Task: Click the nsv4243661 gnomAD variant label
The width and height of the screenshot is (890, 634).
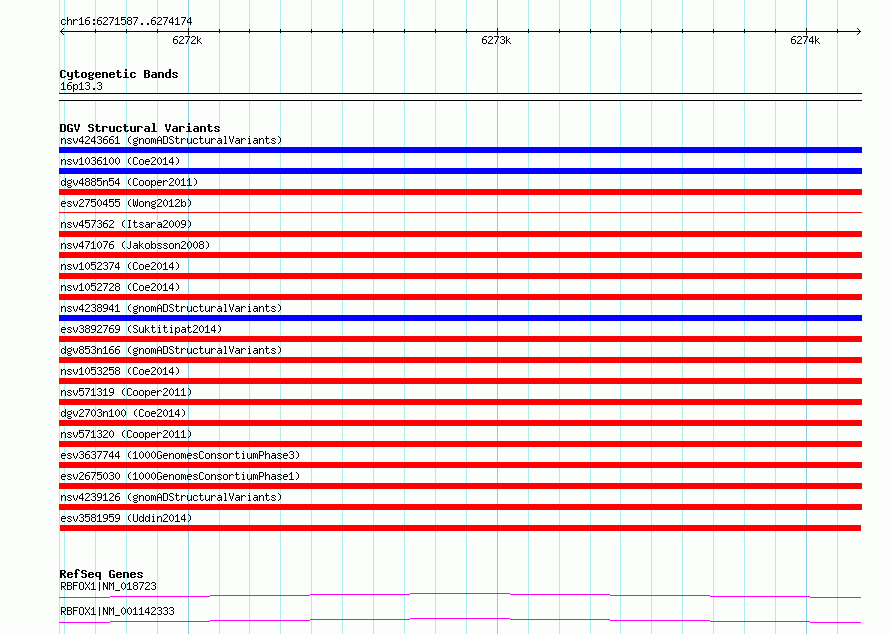Action: pyautogui.click(x=171, y=140)
